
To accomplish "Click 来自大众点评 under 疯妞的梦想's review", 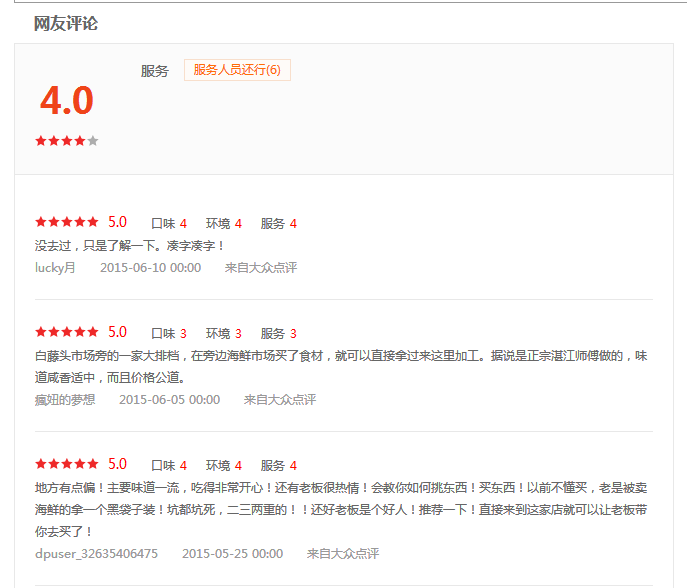I will click(280, 400).
